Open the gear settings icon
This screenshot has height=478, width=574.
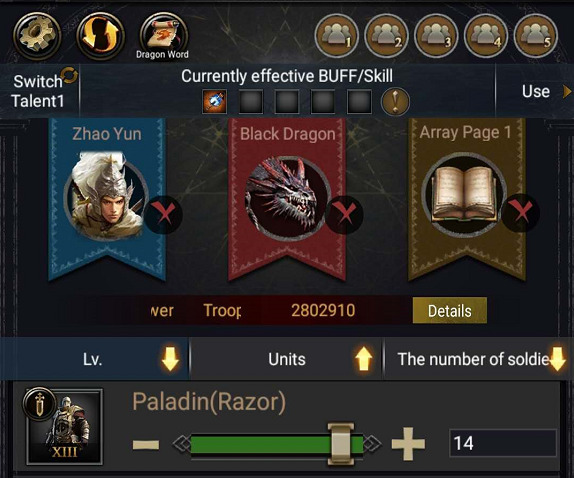(x=37, y=36)
